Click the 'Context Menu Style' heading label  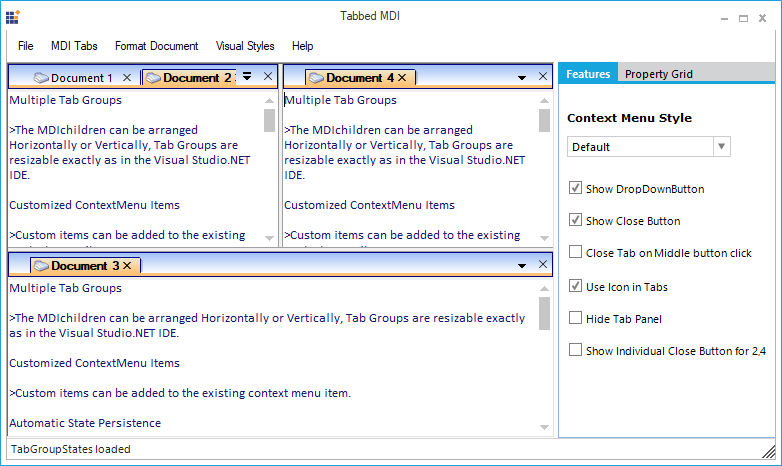tap(629, 118)
